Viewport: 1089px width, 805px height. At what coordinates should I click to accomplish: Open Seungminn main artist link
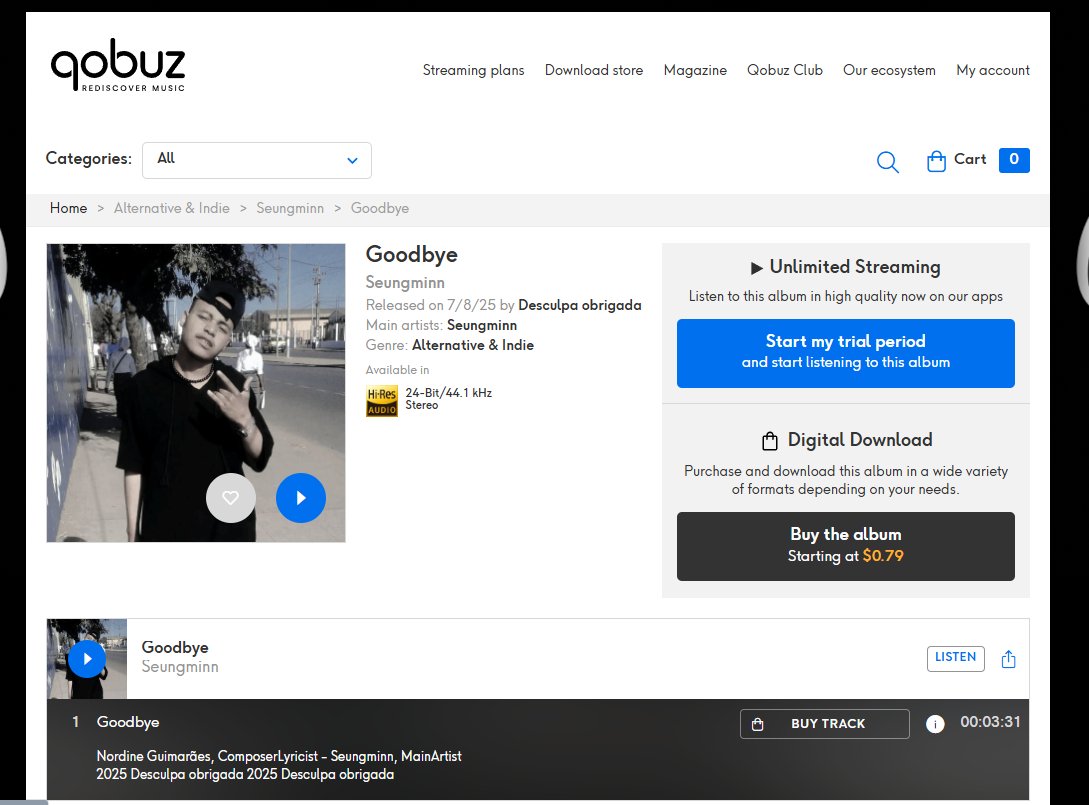coord(482,325)
